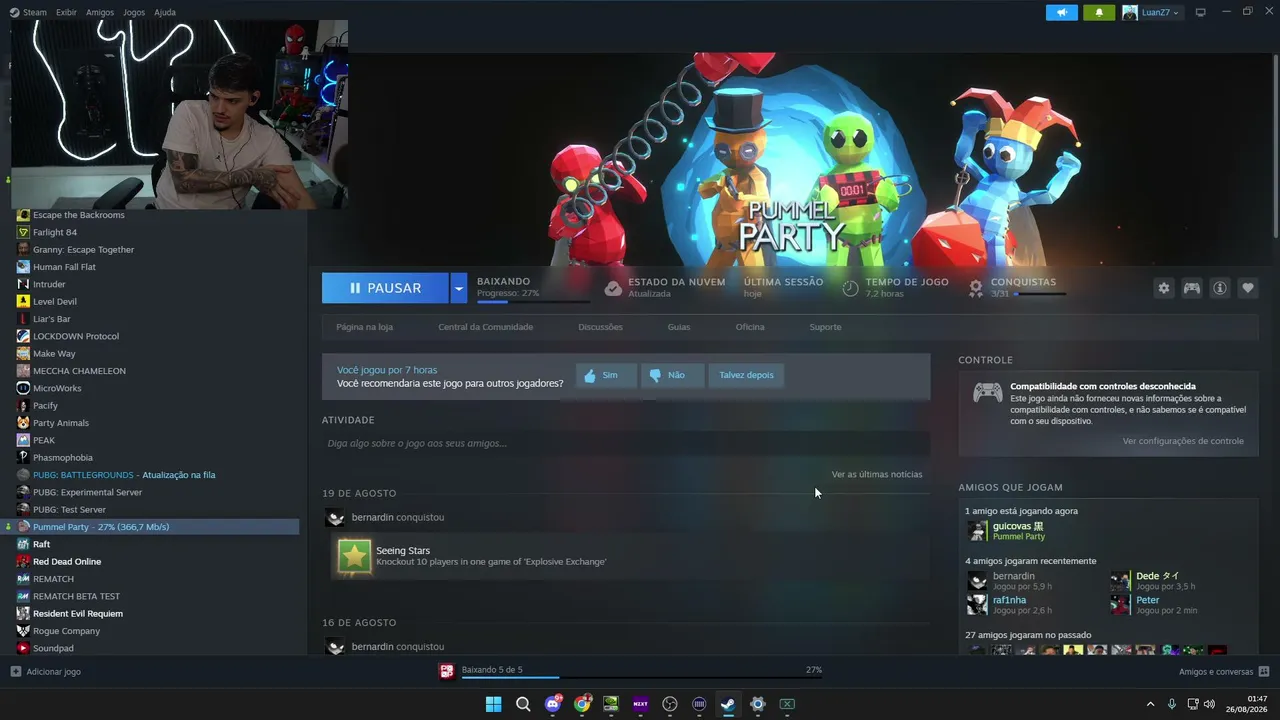
Task: Show game info icon
Action: click(x=1220, y=288)
